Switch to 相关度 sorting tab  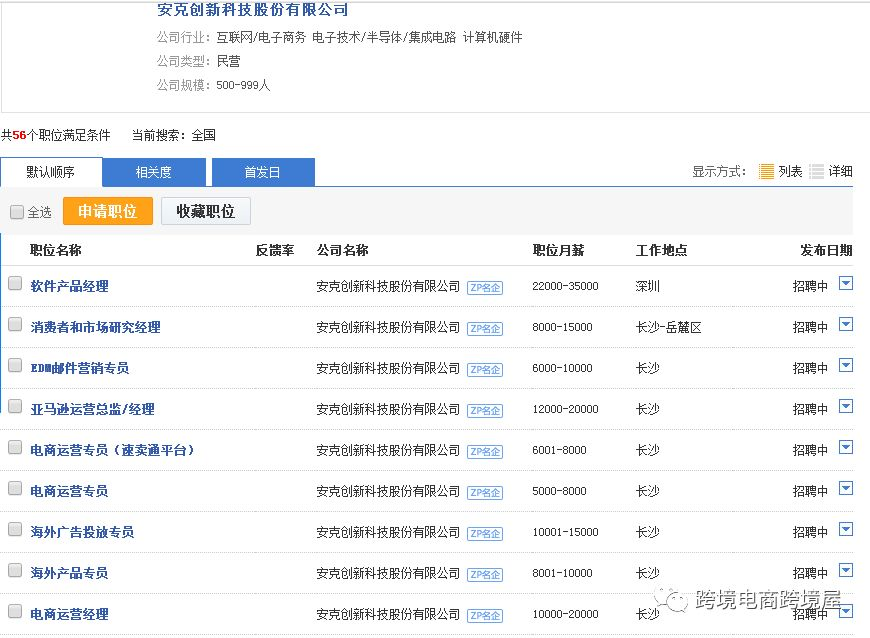click(x=154, y=172)
